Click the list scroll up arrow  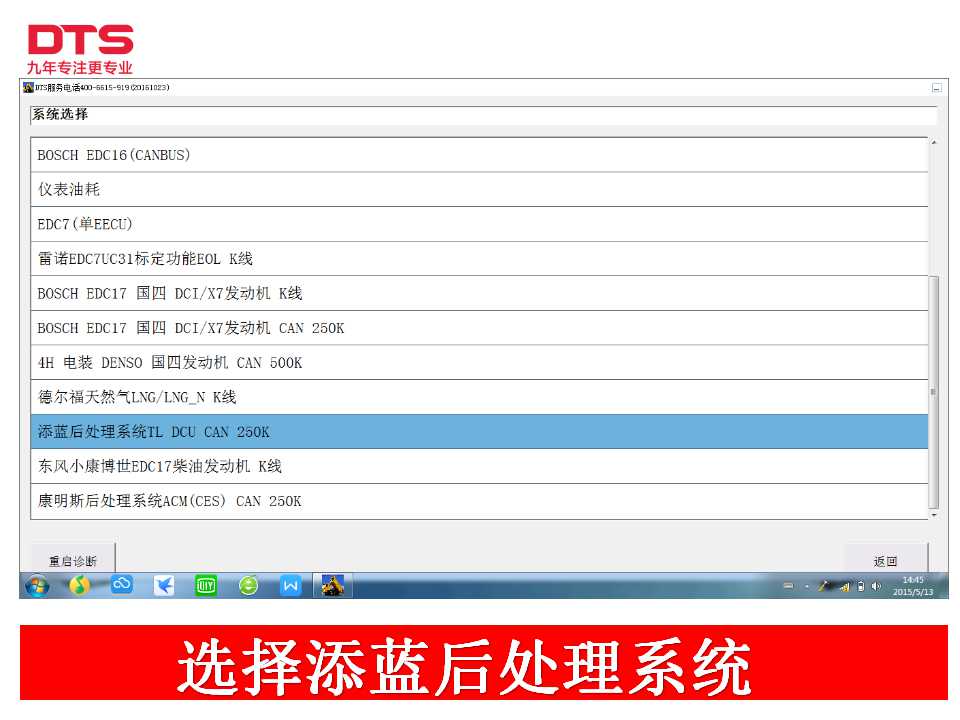click(x=934, y=143)
